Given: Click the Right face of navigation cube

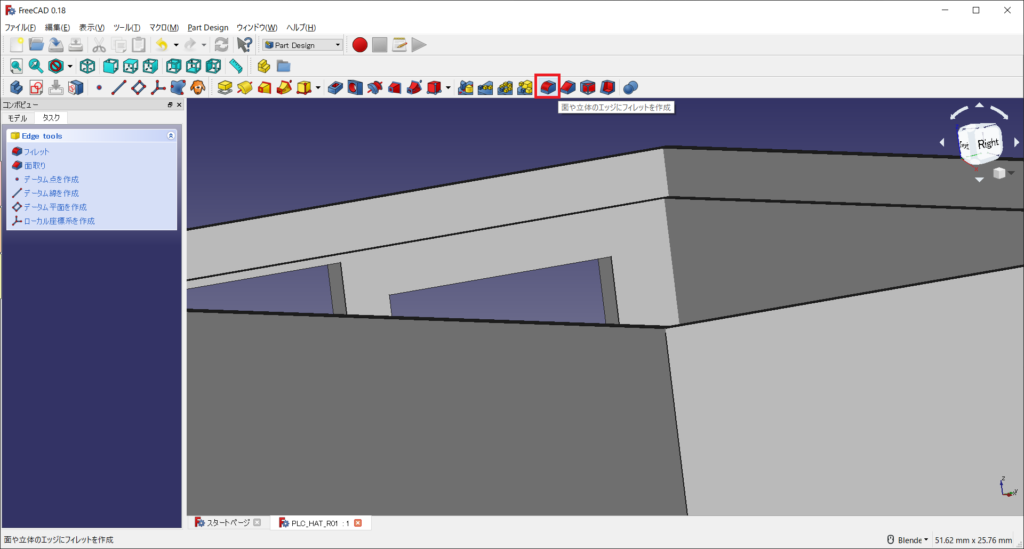Looking at the screenshot, I should click(988, 143).
